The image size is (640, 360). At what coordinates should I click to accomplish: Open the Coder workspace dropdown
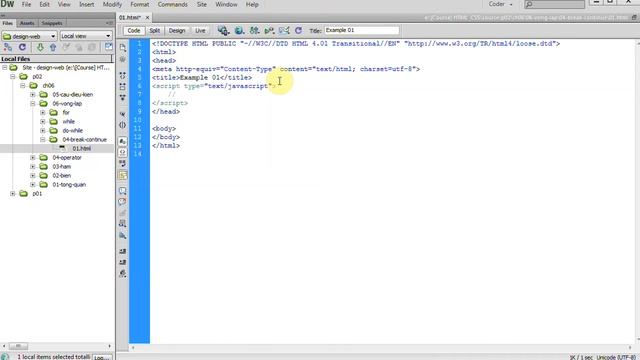500,4
